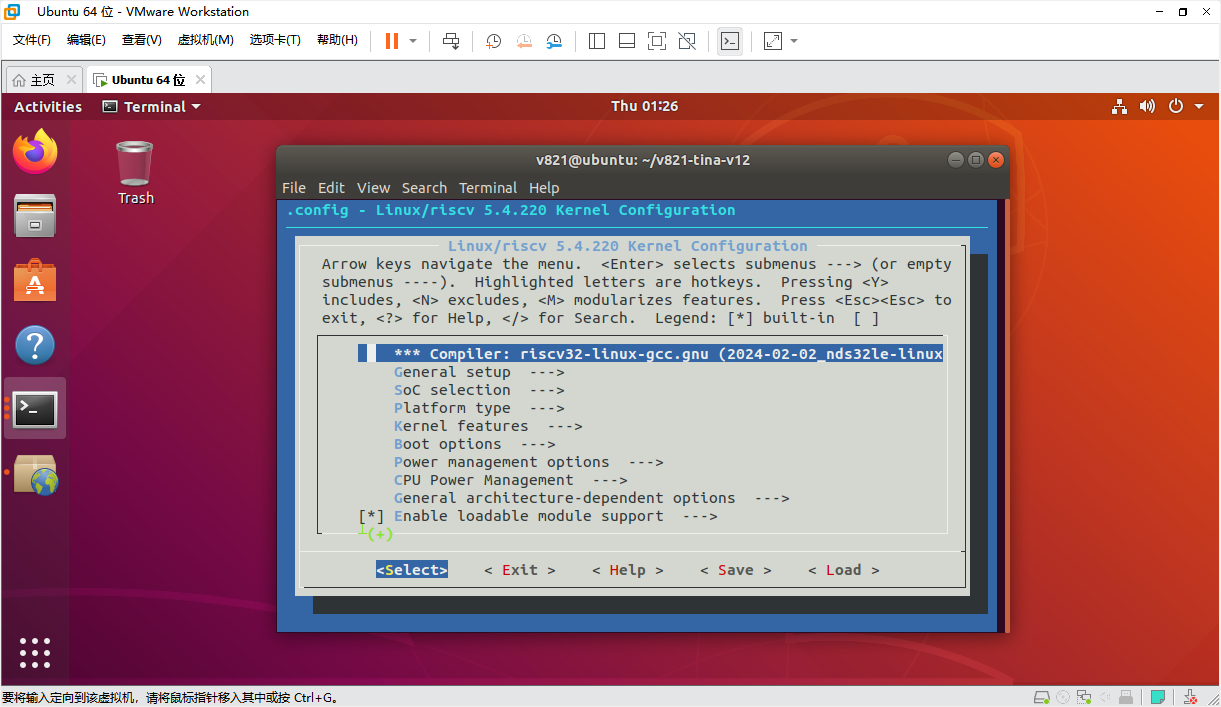Viewport: 1221px width, 707px height.
Task: Open the Terminal app menu in top bar
Action: [151, 107]
